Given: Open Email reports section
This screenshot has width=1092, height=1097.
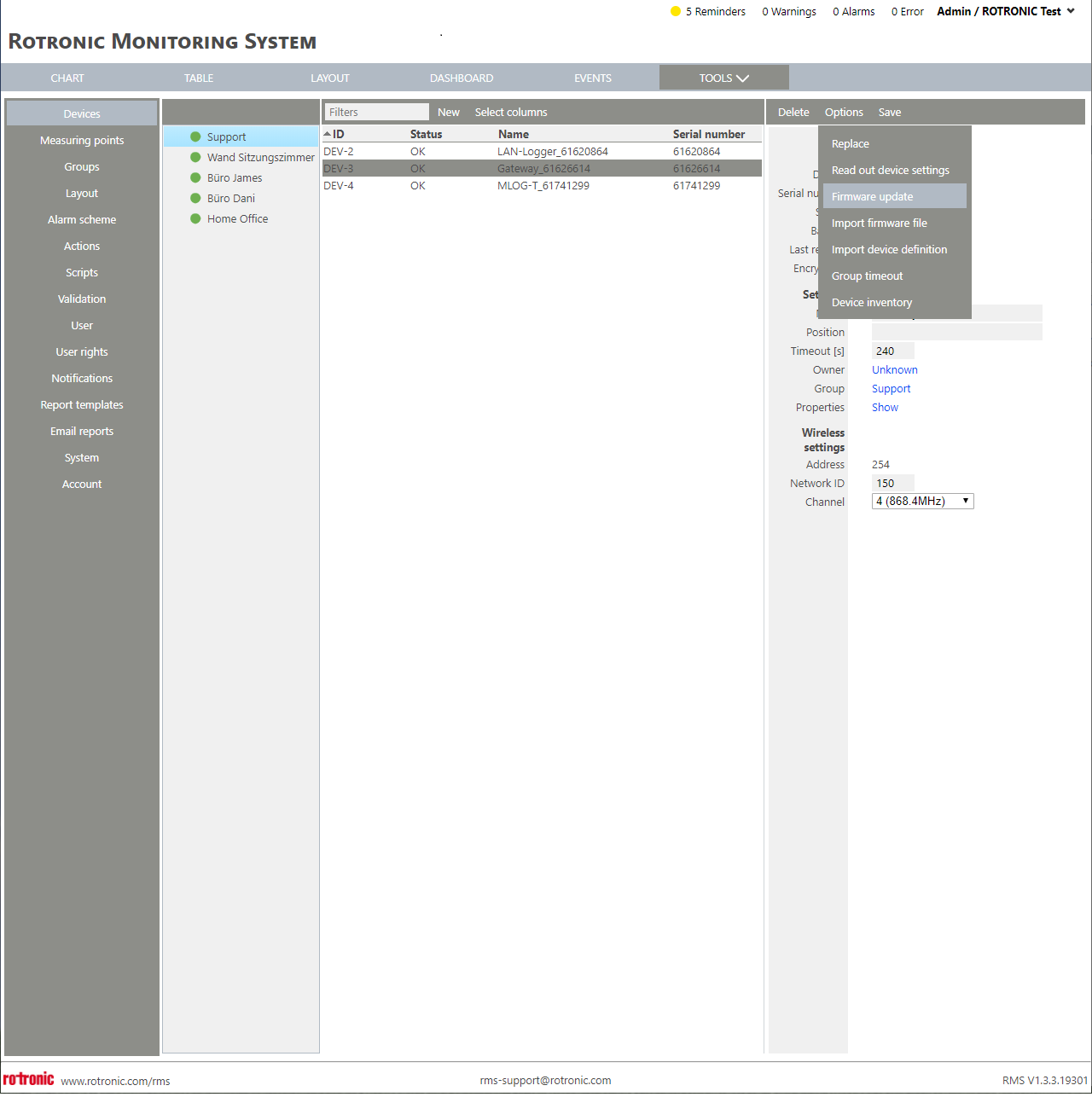Looking at the screenshot, I should tap(82, 431).
